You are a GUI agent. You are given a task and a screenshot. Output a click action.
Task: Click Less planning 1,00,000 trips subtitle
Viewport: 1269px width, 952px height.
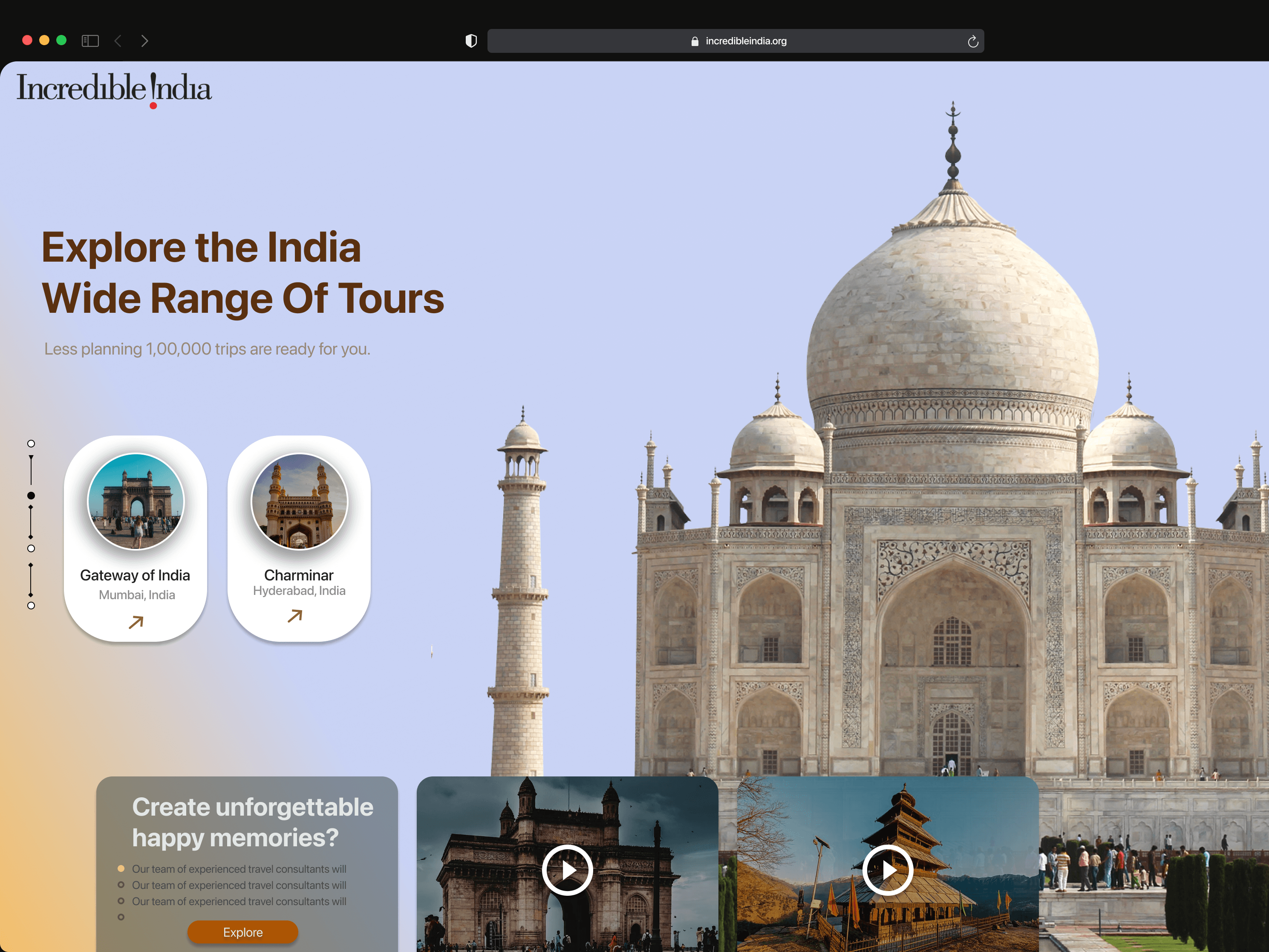(207, 349)
